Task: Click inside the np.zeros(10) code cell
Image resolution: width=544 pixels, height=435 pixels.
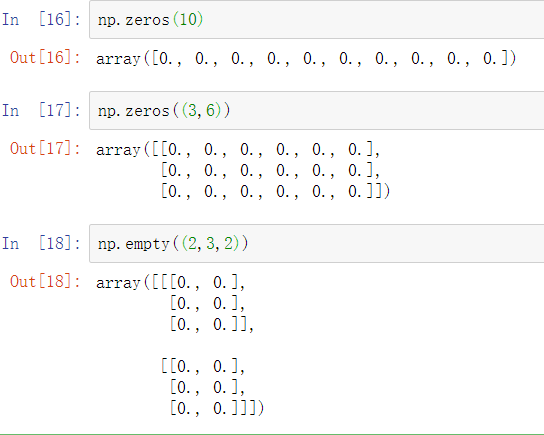Action: (316, 19)
